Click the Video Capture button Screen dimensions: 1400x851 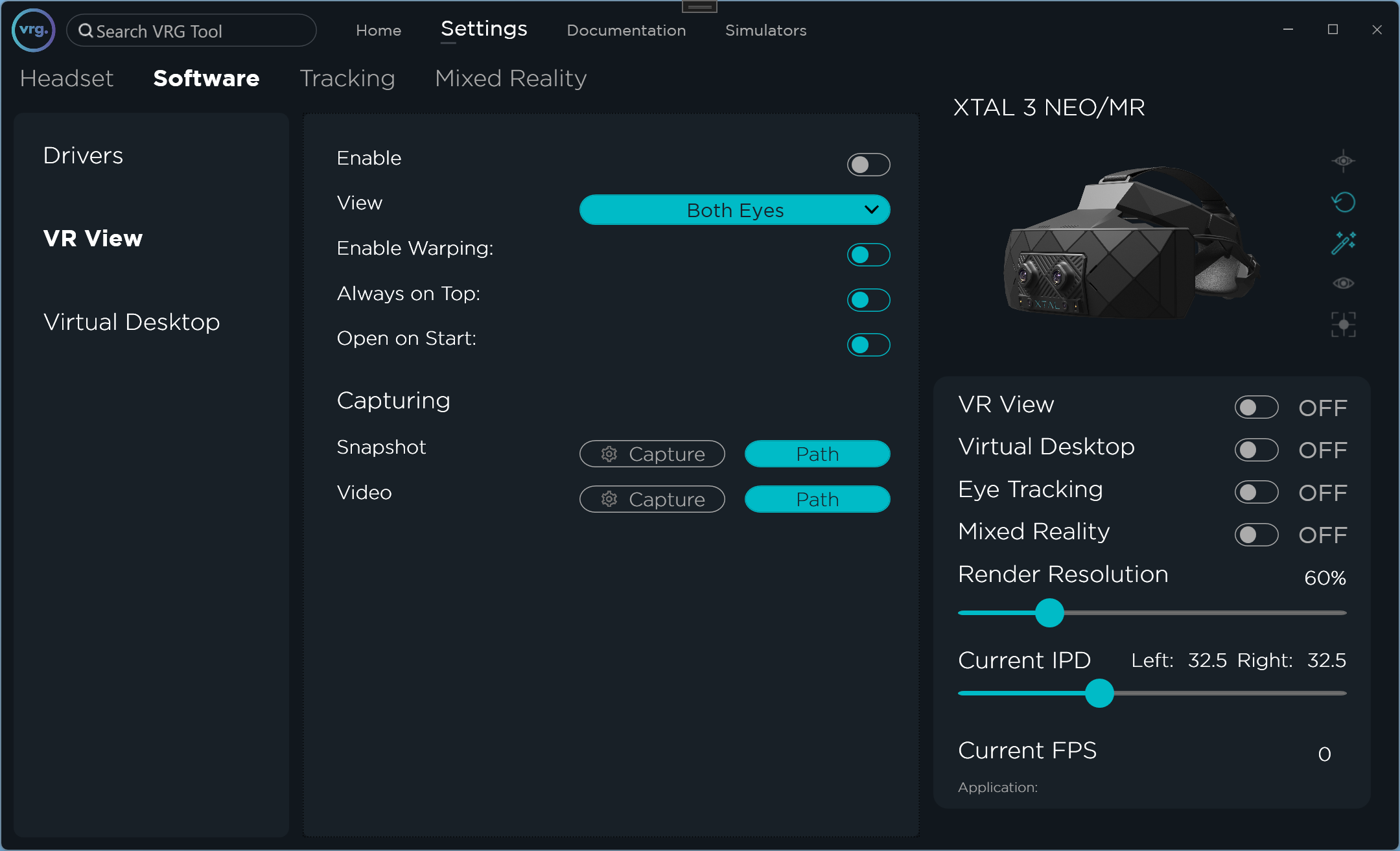(x=652, y=499)
